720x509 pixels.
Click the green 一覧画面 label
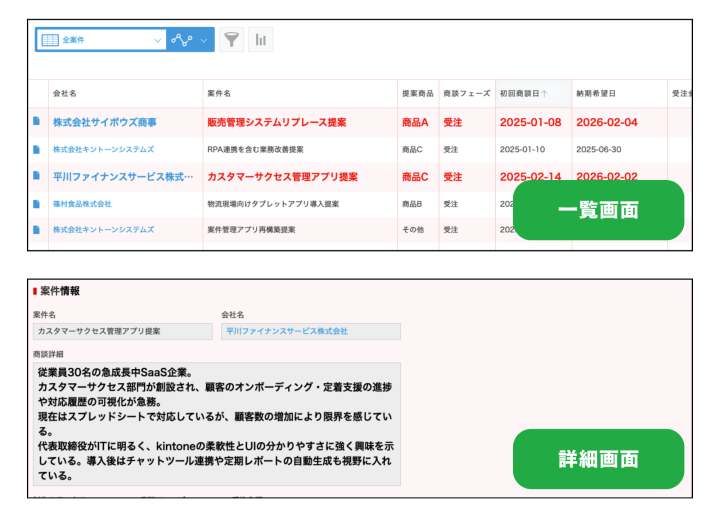pos(598,210)
